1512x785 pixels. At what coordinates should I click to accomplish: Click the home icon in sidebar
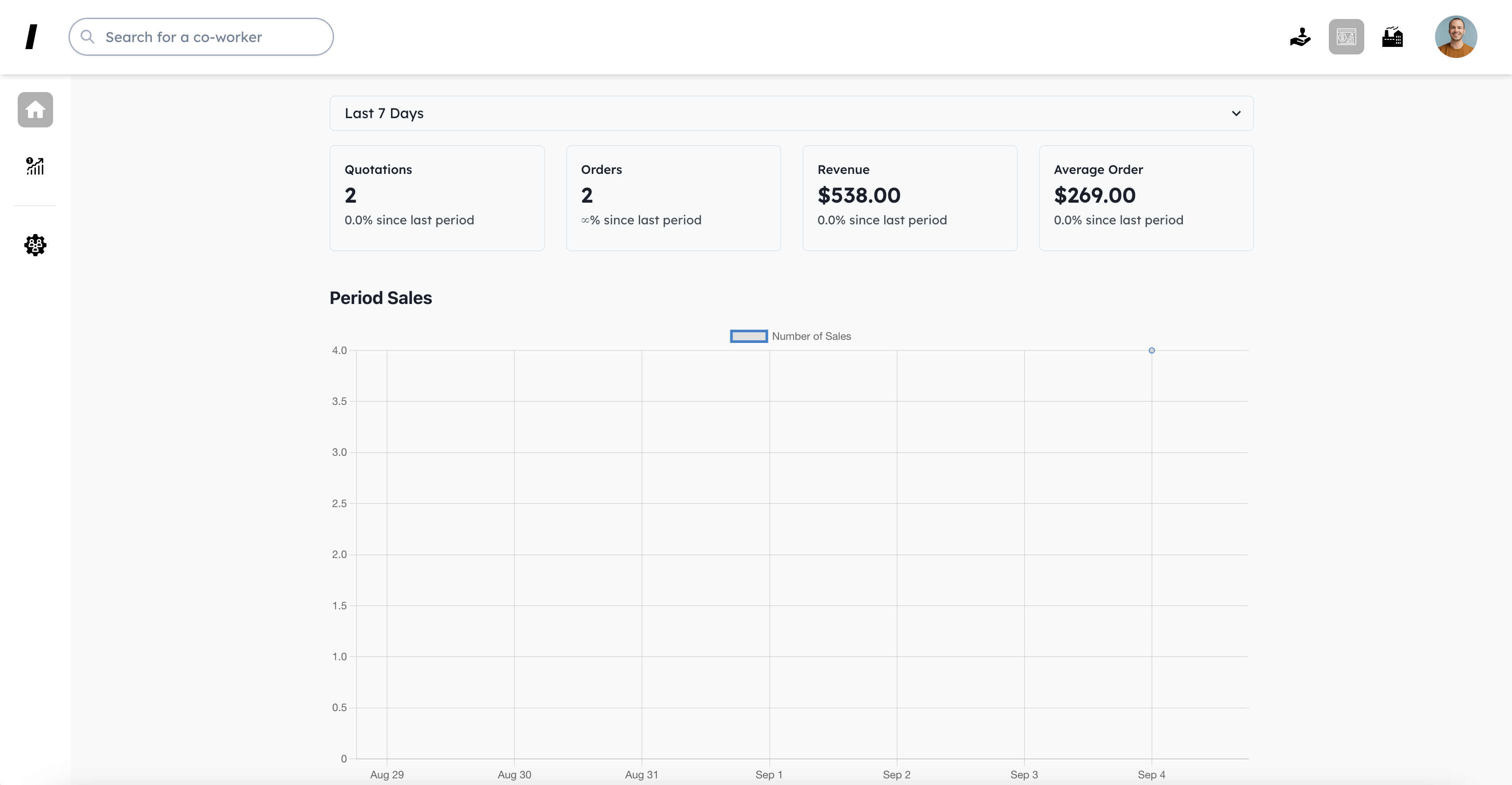tap(35, 110)
